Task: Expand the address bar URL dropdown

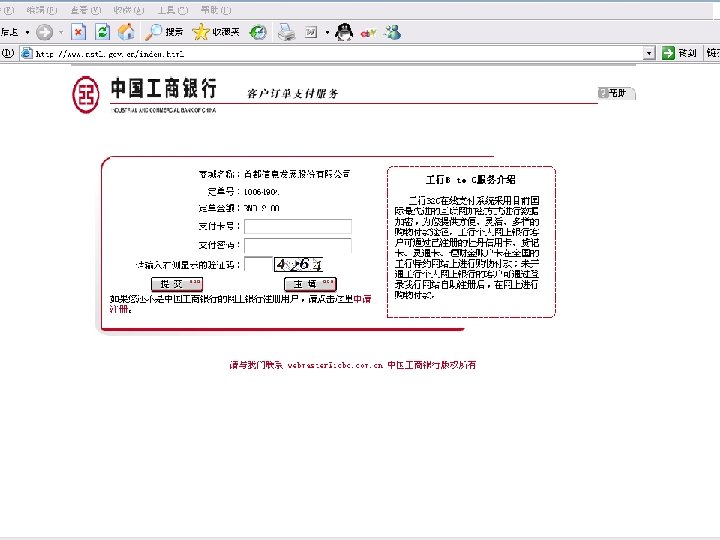Action: coord(649,53)
